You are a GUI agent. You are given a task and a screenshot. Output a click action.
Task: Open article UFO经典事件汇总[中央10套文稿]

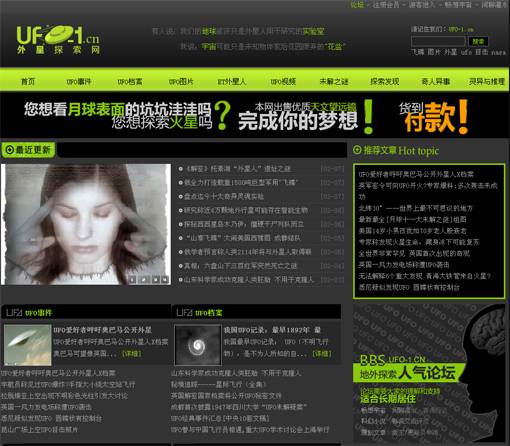coord(220,418)
